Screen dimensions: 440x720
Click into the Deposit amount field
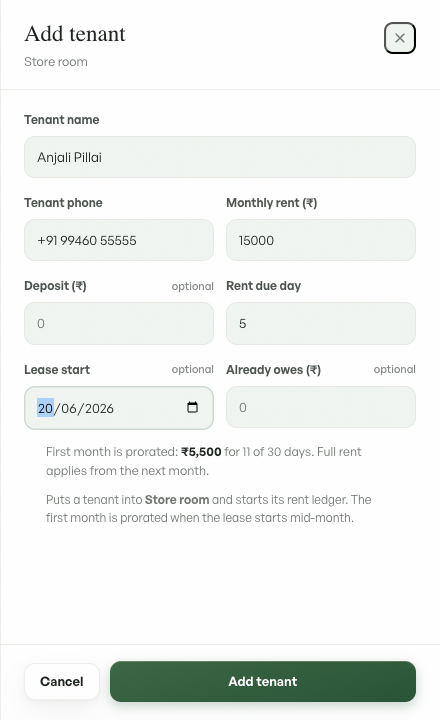118,323
